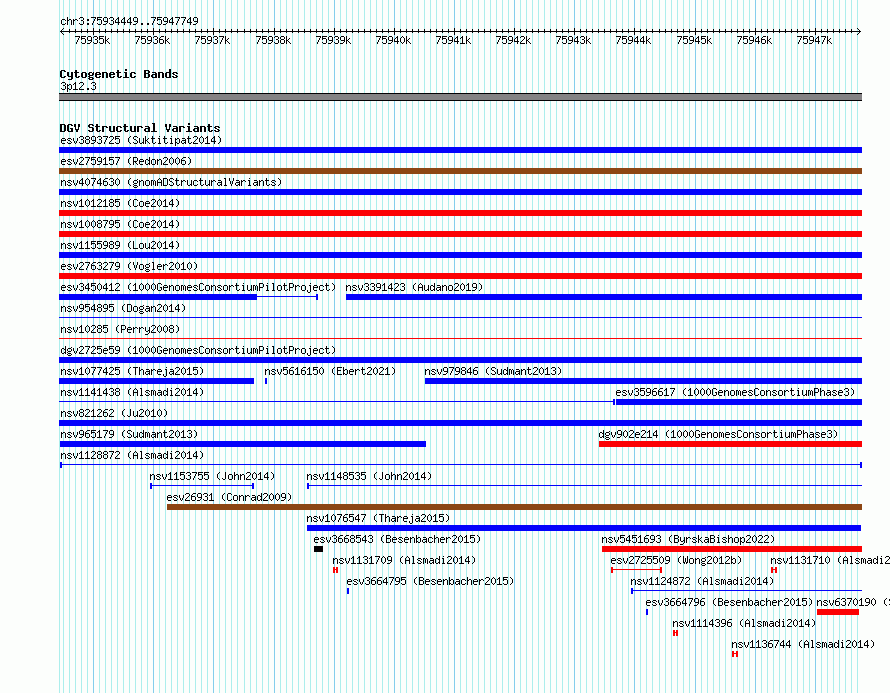Click the 75947k ruler position
The height and width of the screenshot is (693, 890).
click(x=814, y=40)
